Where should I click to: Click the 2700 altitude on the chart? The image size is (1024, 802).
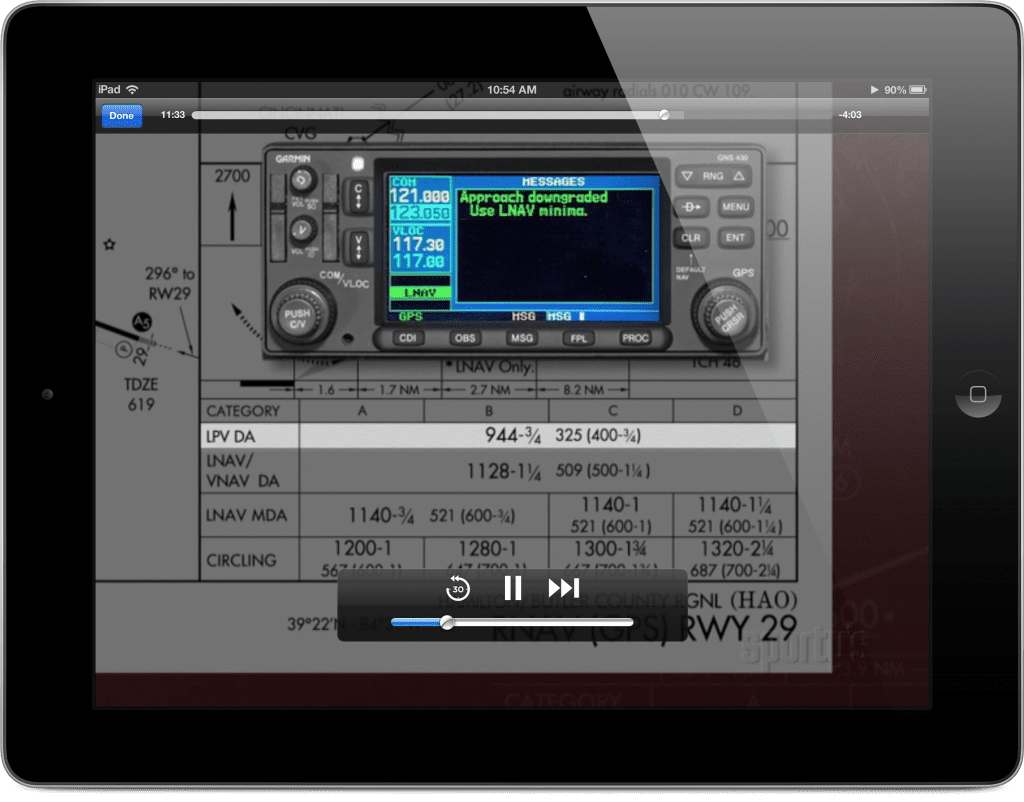(x=232, y=176)
